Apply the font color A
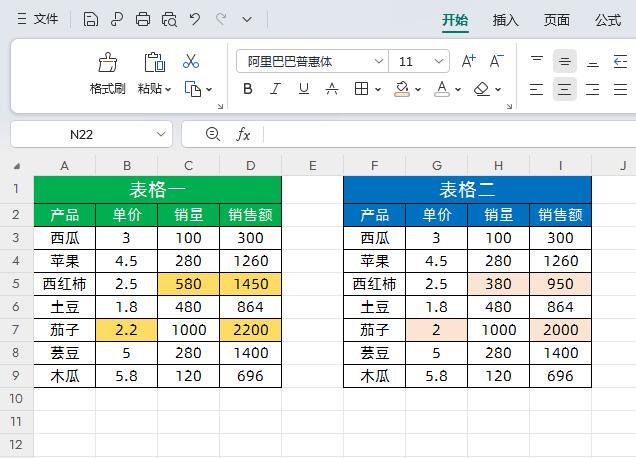Viewport: 636px width, 458px height. click(x=442, y=88)
